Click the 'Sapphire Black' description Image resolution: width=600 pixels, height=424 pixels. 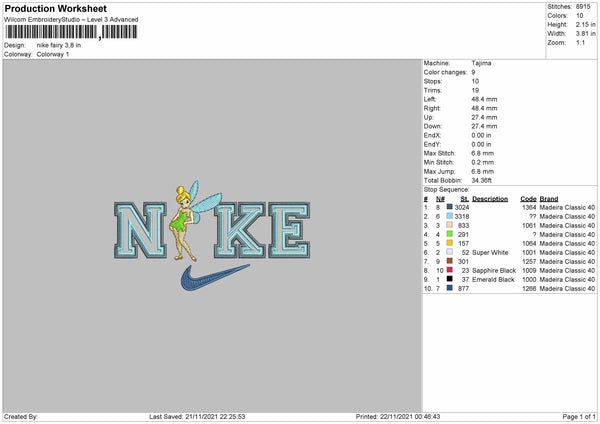[494, 271]
